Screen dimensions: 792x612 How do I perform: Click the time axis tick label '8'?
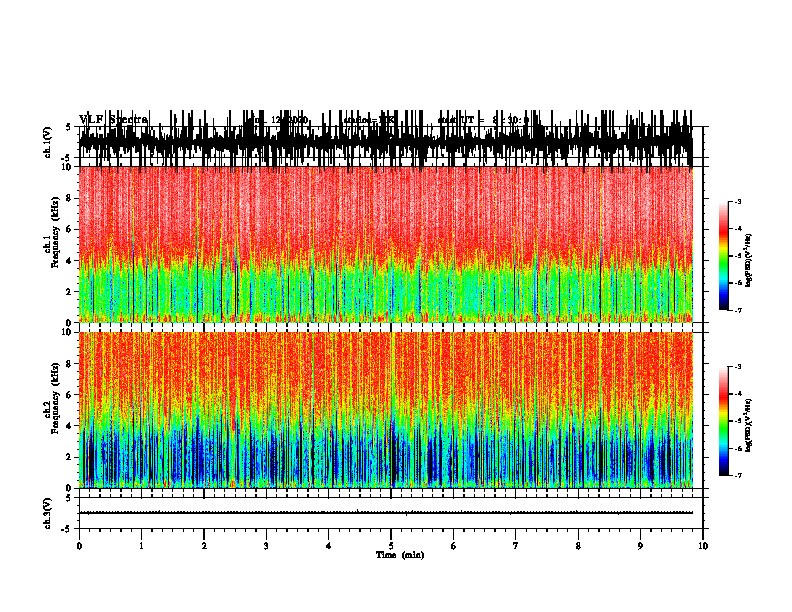point(578,546)
